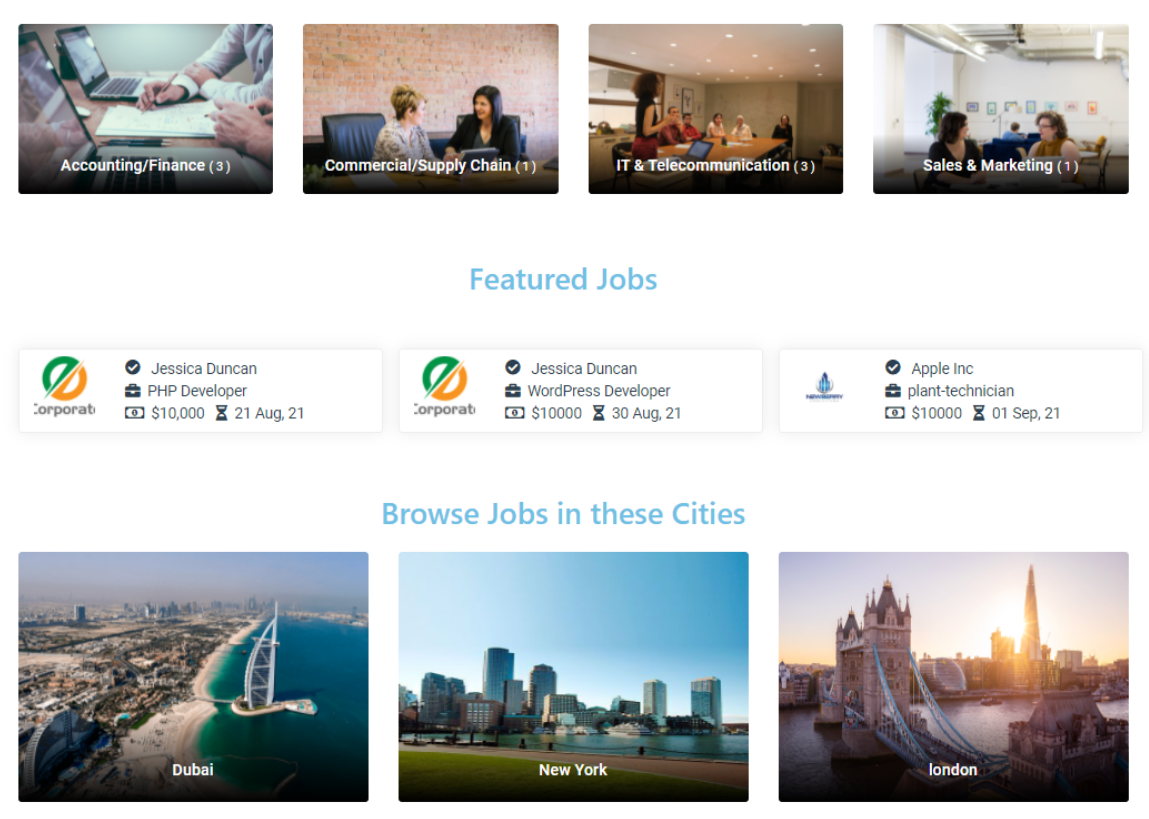Click hourglass icon beside 30 Aug, 21

(599, 413)
